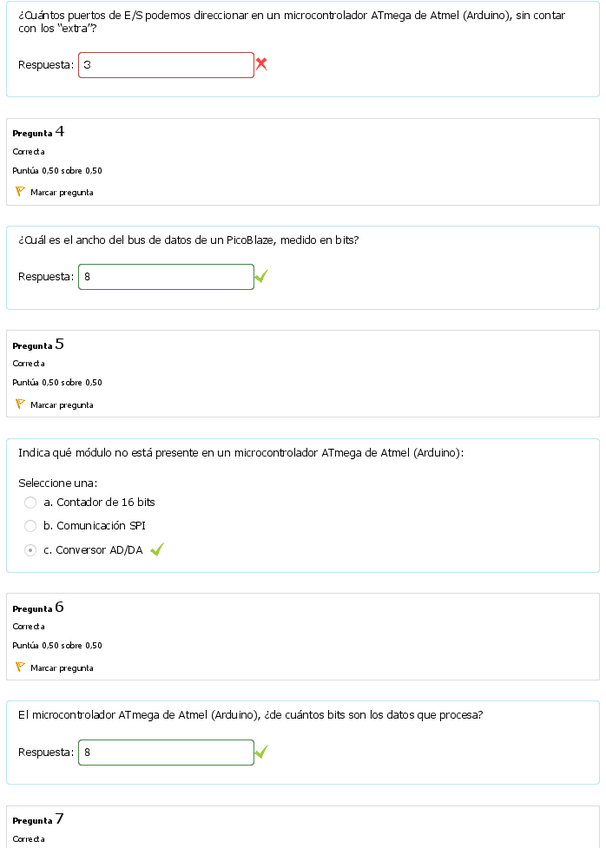
Task: Click Marcar pregunta link for Pregunta 4
Action: 62,192
